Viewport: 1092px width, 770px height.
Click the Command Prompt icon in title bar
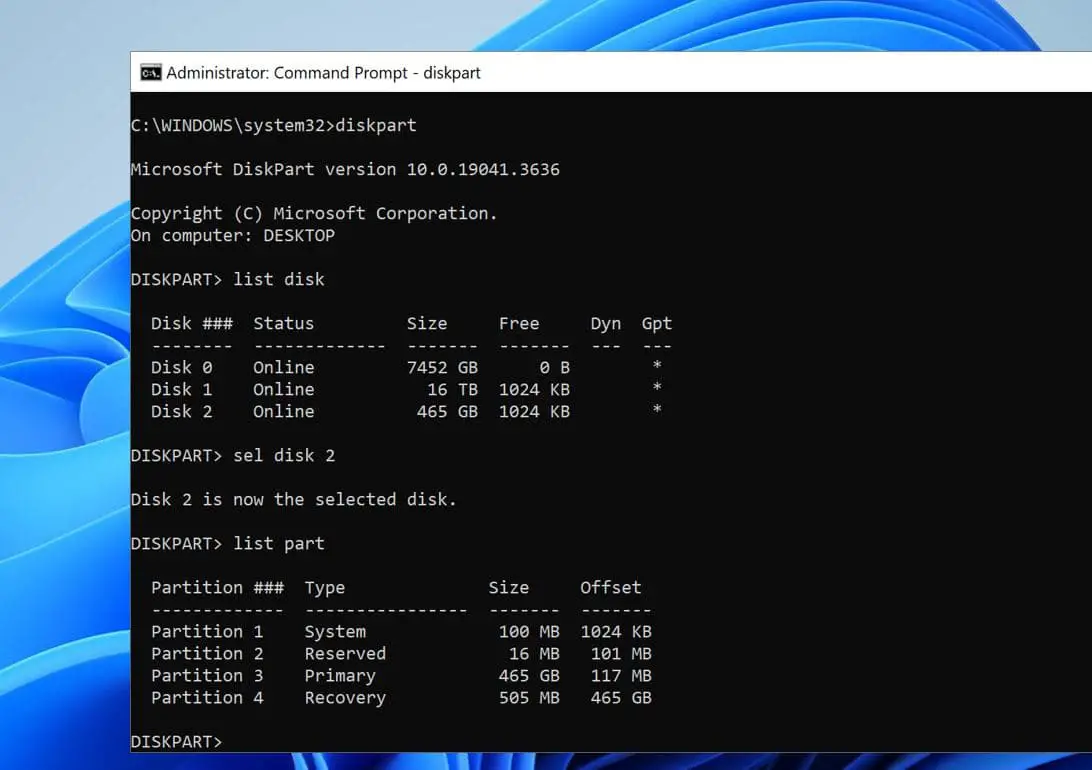point(150,72)
